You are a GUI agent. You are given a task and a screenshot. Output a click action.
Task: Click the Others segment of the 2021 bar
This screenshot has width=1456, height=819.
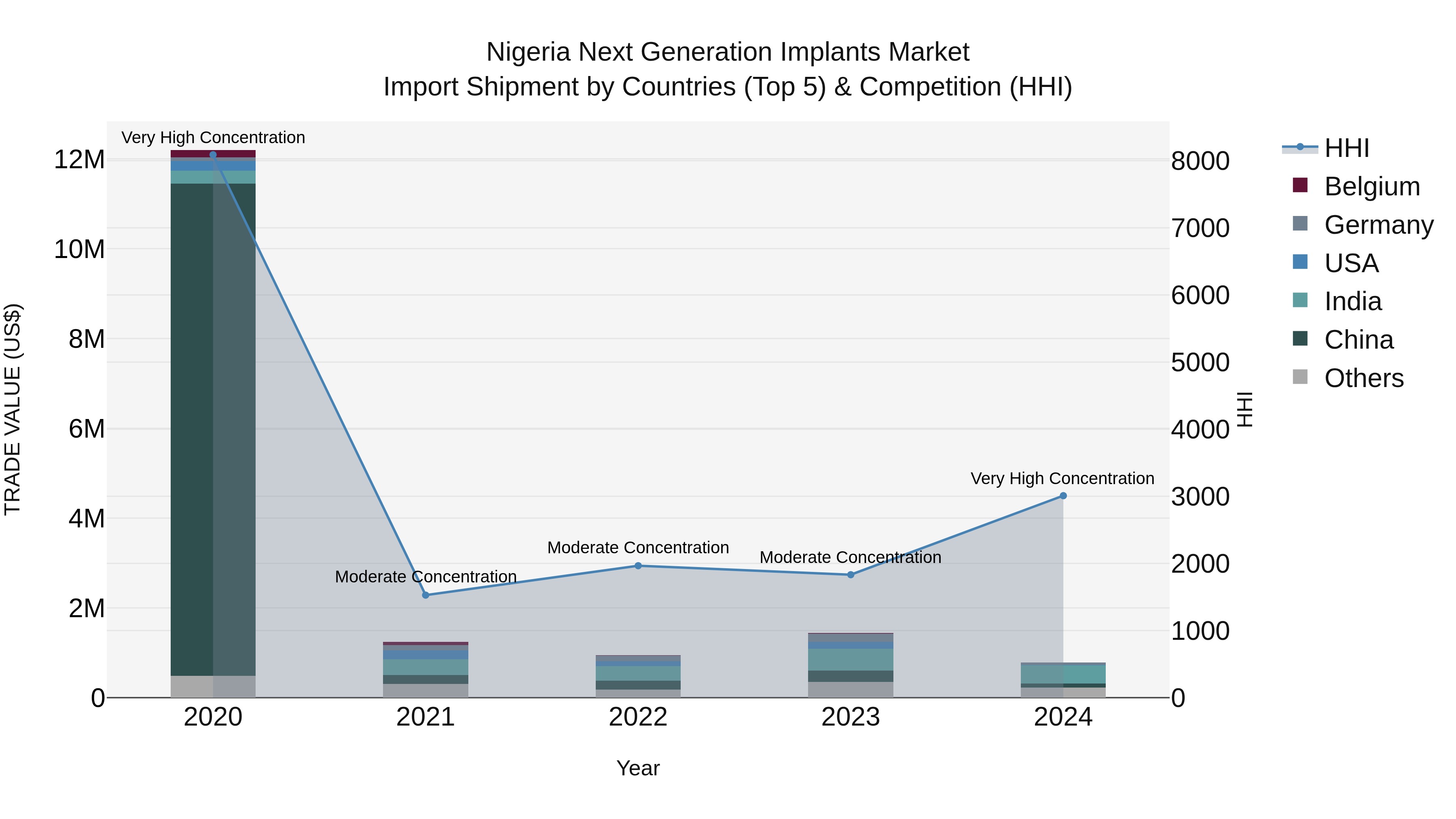(425, 691)
